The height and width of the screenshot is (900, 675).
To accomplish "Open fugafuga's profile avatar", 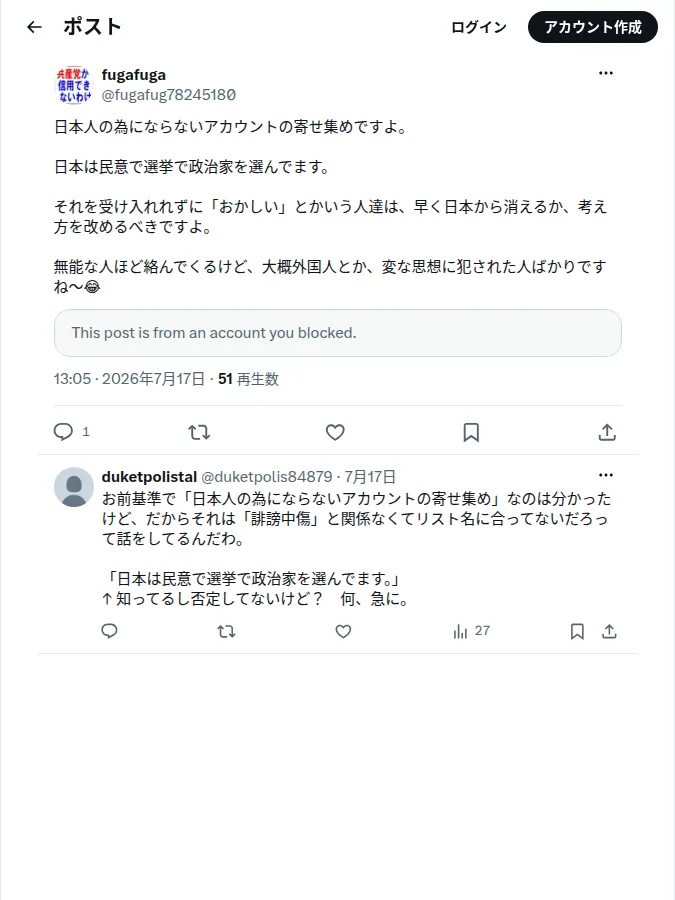I will point(74,85).
